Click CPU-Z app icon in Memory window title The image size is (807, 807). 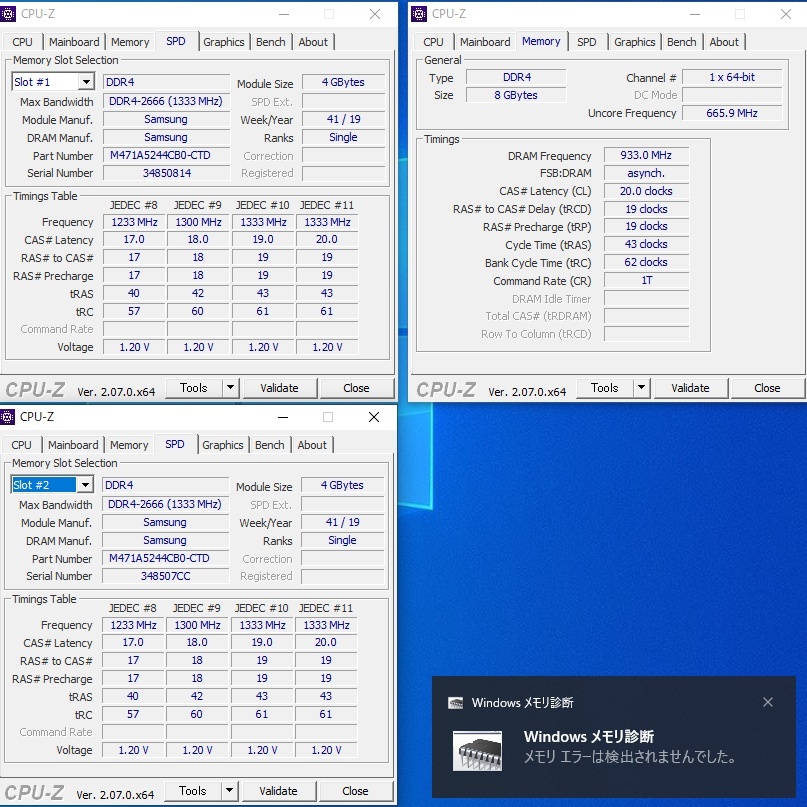tap(418, 14)
